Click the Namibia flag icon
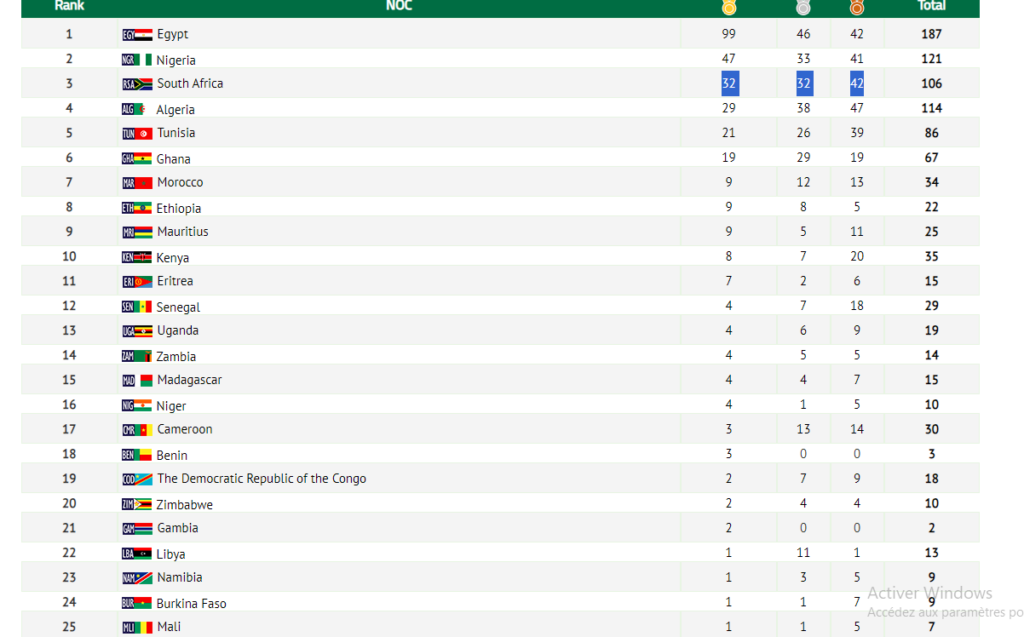1024x637 pixels. tap(137, 578)
